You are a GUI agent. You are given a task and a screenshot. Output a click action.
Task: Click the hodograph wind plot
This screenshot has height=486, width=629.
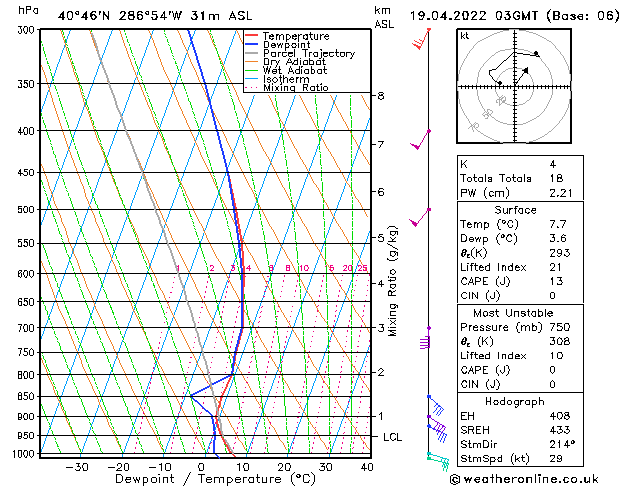[x=514, y=86]
